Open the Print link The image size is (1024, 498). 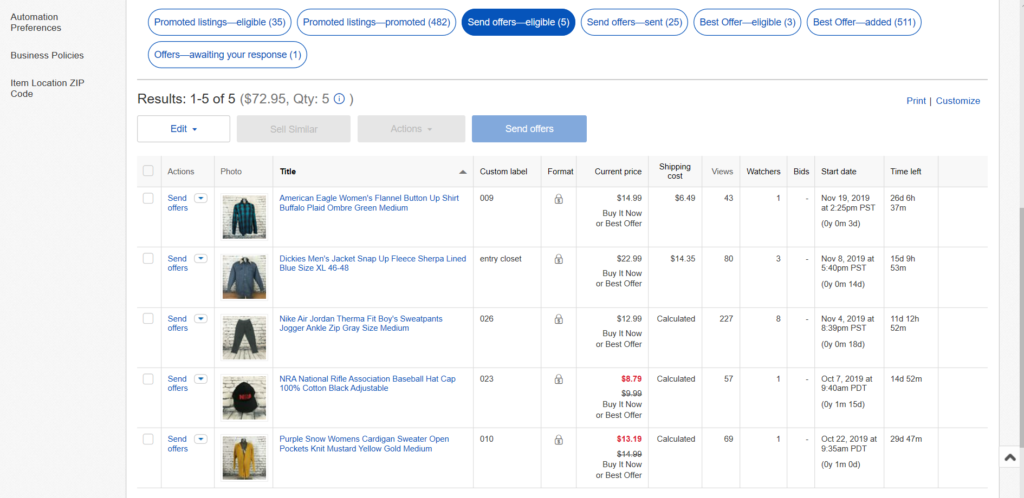tap(916, 101)
